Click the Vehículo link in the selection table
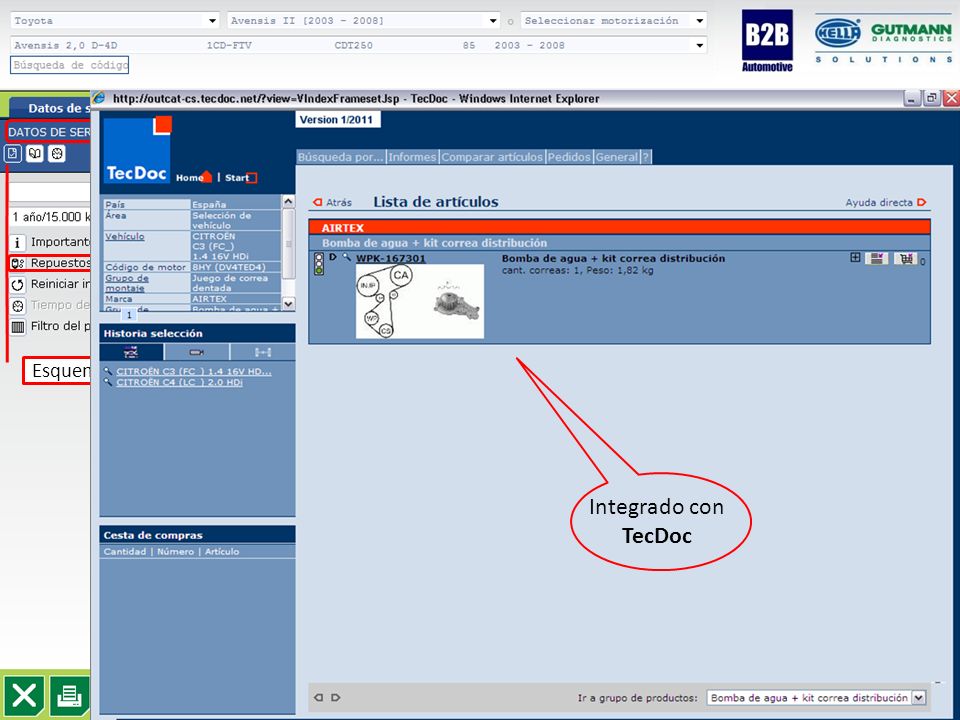Image resolution: width=960 pixels, height=720 pixels. tap(125, 236)
